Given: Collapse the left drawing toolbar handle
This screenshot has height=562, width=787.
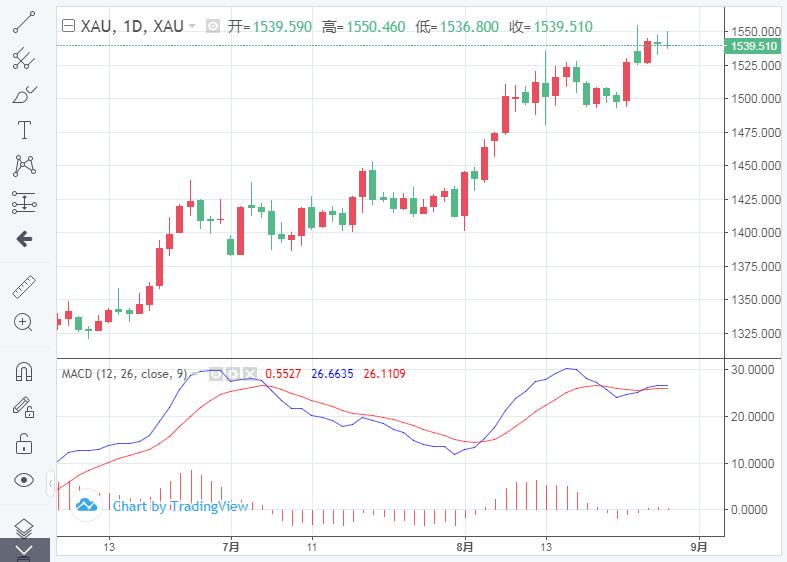Looking at the screenshot, I should pos(51,484).
